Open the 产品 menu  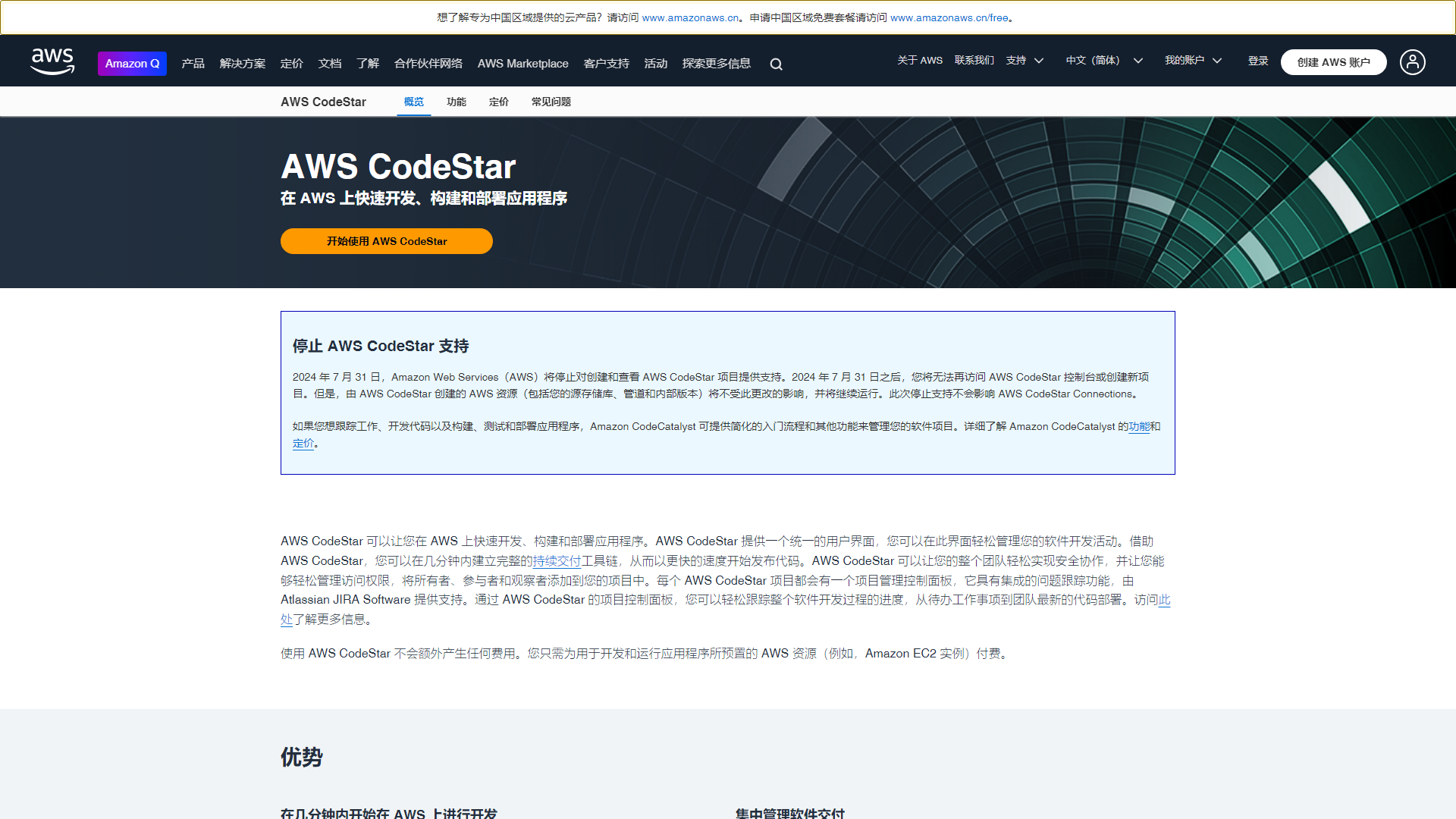pos(192,64)
